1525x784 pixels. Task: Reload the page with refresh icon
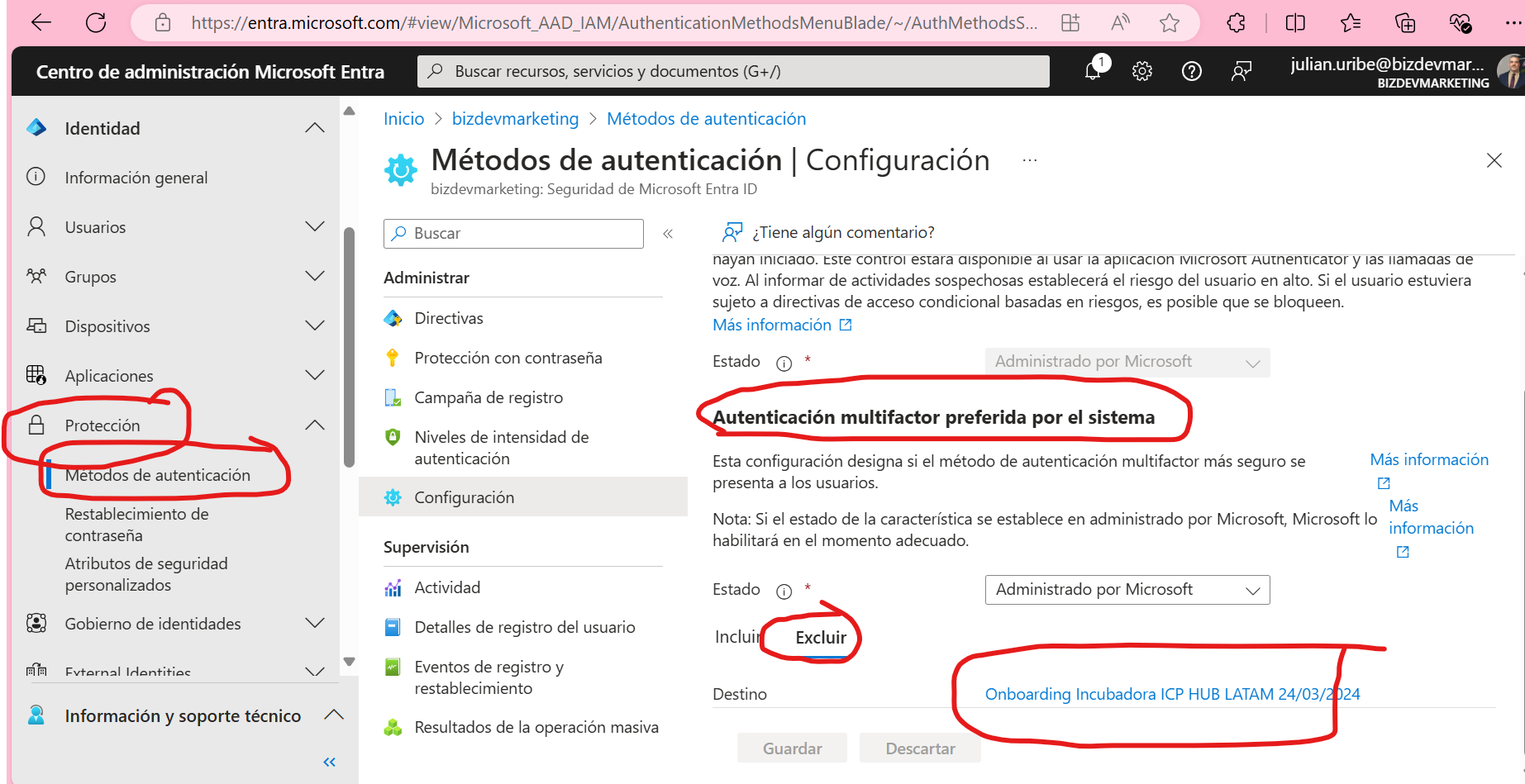click(x=96, y=22)
